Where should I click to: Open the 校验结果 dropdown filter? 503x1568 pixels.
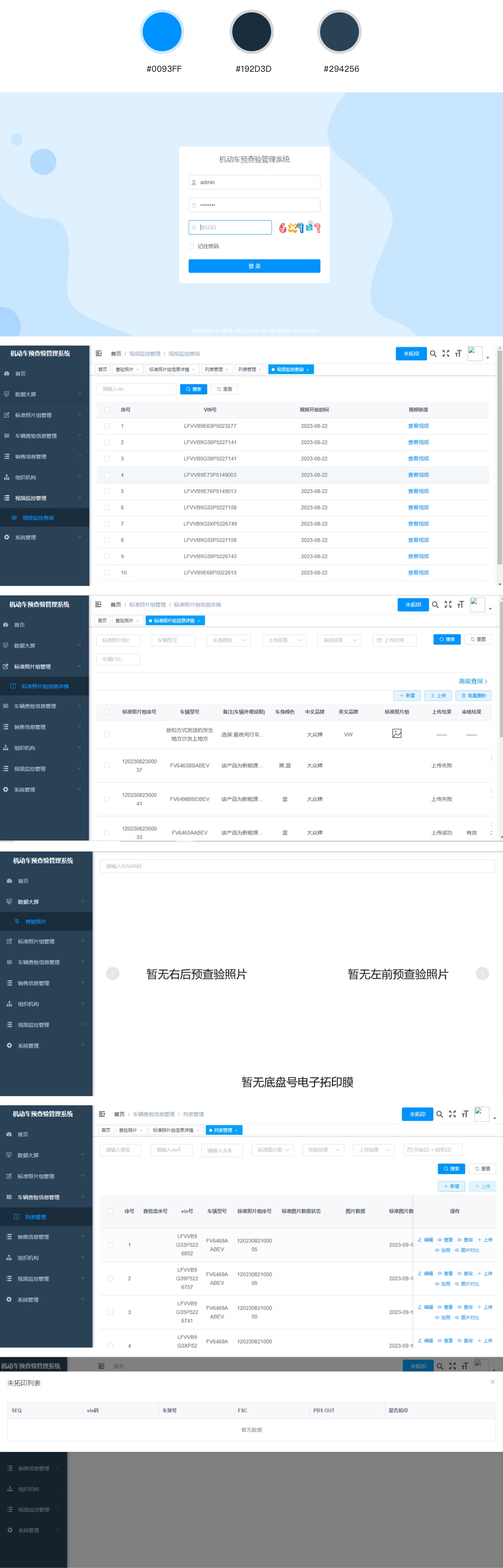pos(323,1149)
